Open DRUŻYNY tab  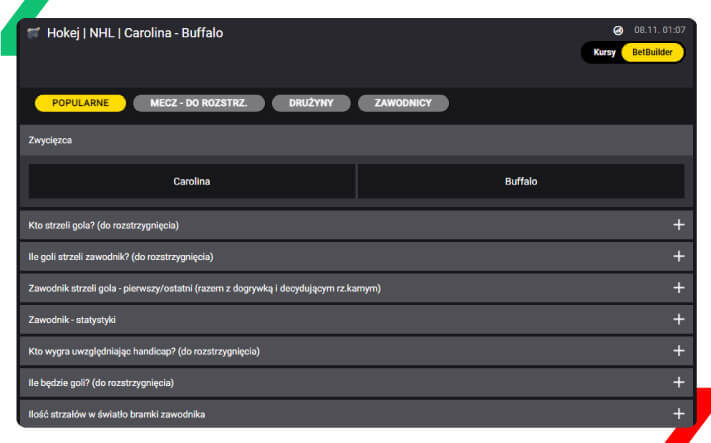click(x=311, y=103)
